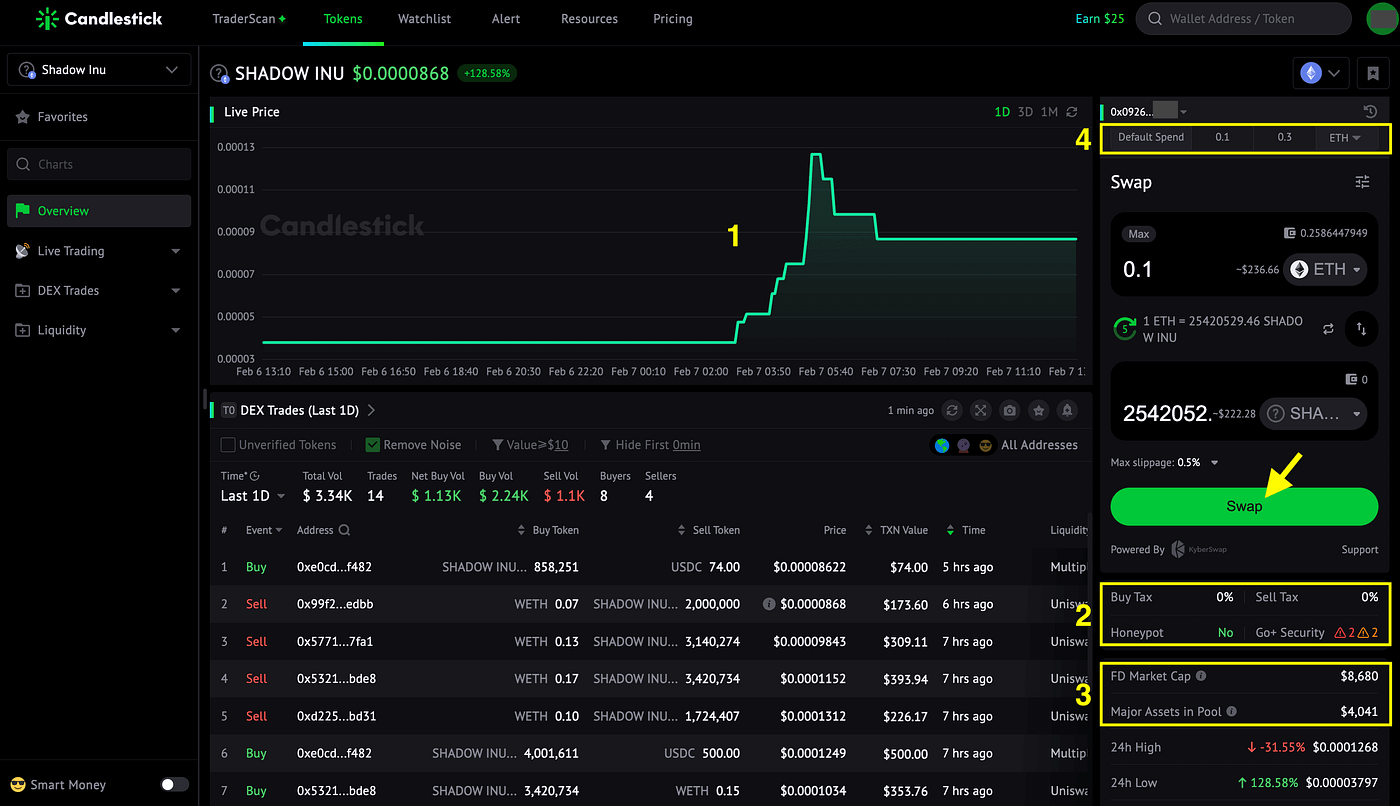Open the Ethereum chain selector dropdown
The image size is (1400, 806).
coord(1322,72)
